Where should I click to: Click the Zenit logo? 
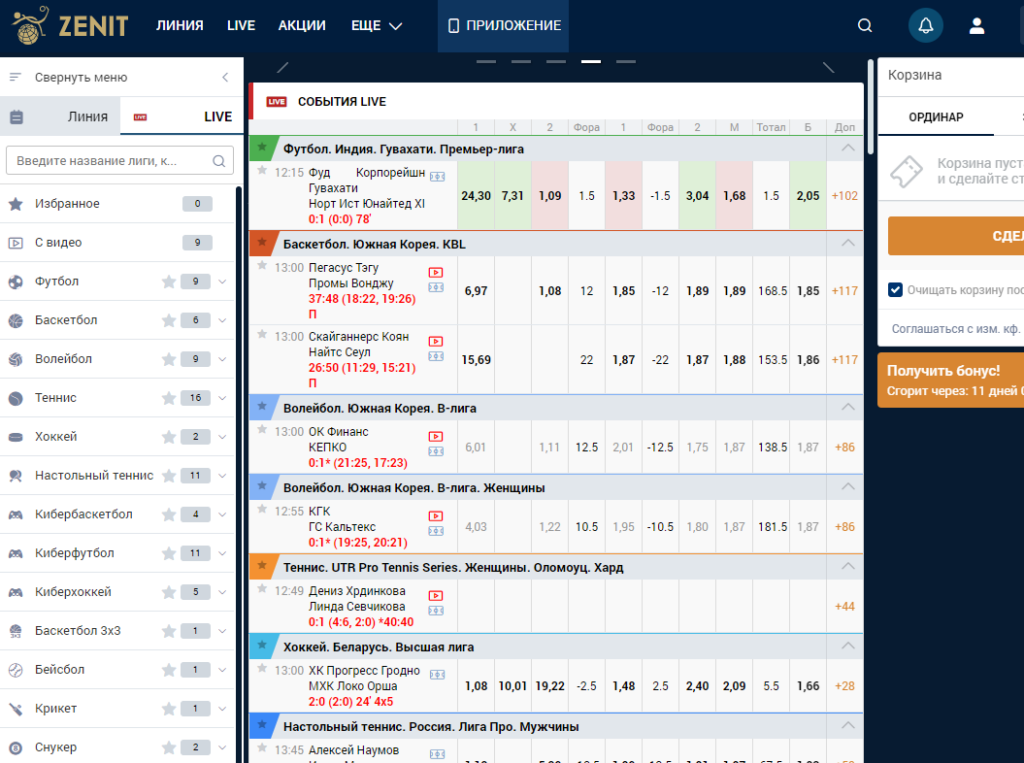click(x=71, y=25)
